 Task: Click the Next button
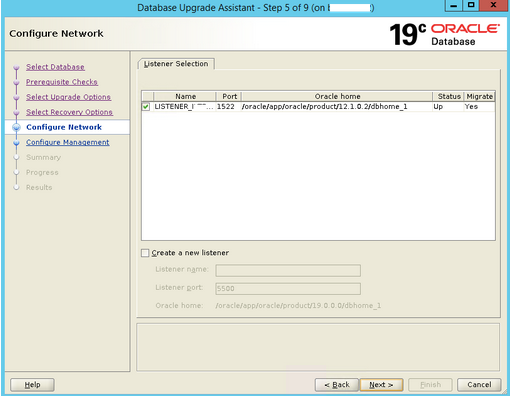point(381,385)
